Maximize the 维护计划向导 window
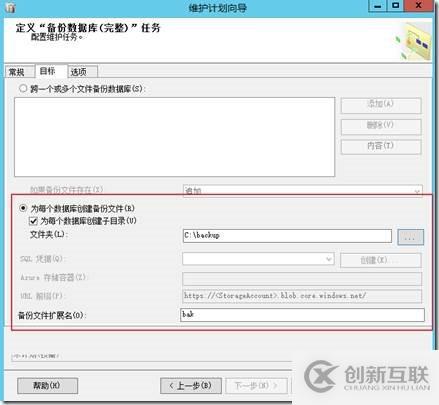This screenshot has width=439, height=405. tap(395, 6)
